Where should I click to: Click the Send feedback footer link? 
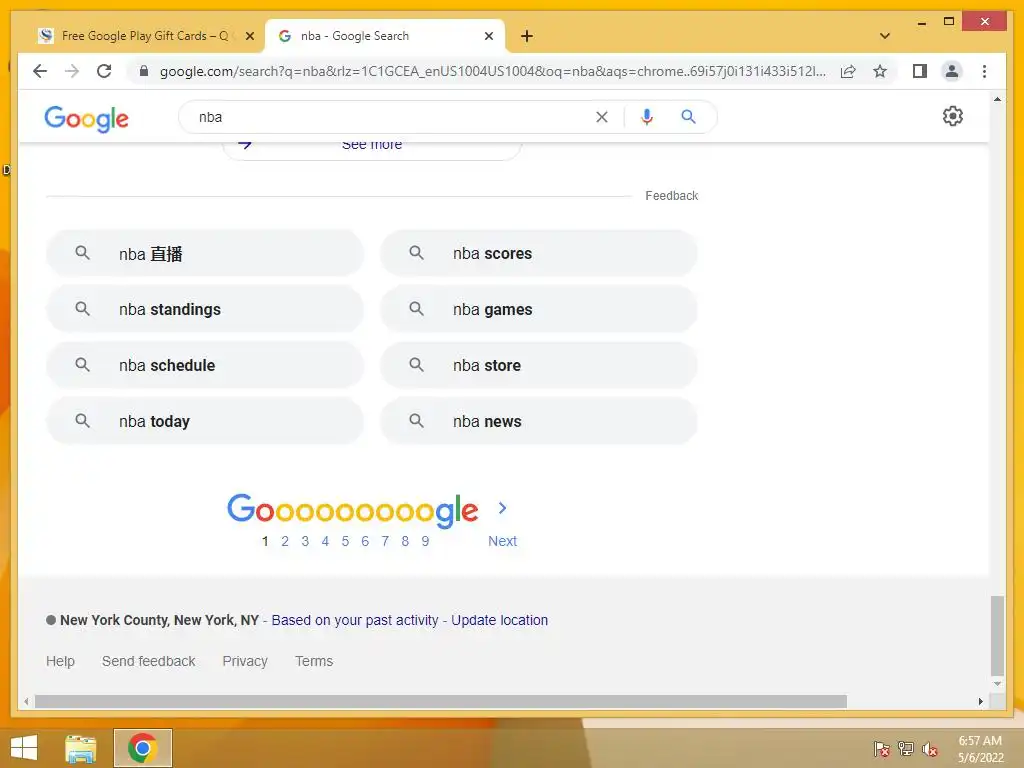click(x=148, y=662)
